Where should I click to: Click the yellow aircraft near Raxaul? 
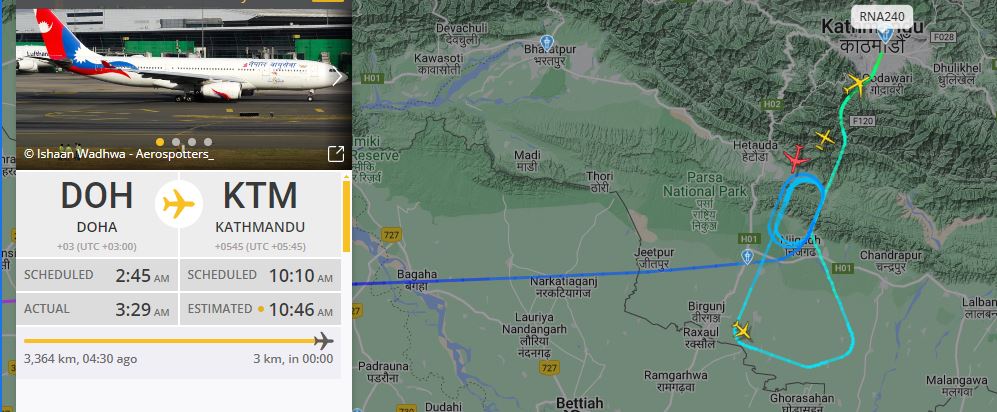click(x=741, y=330)
